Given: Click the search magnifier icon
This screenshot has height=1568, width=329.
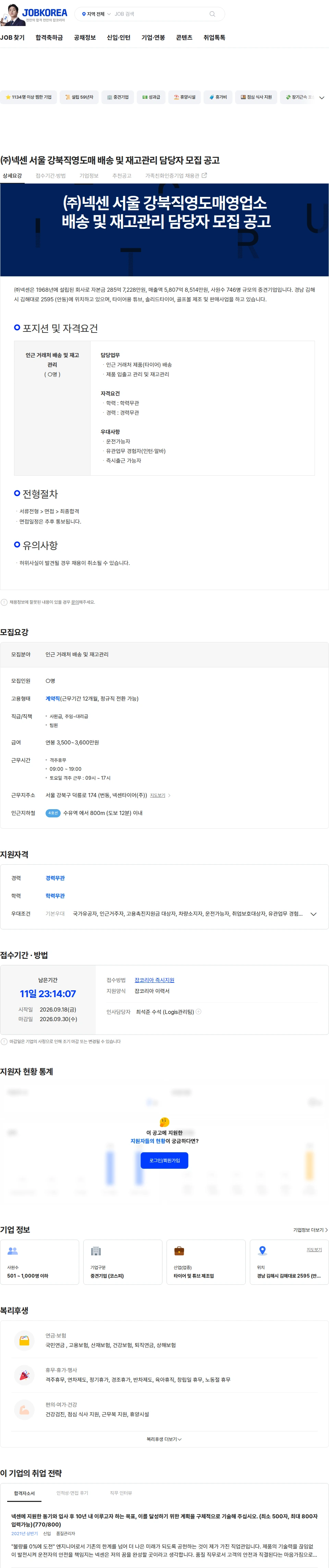Looking at the screenshot, I should (x=212, y=14).
